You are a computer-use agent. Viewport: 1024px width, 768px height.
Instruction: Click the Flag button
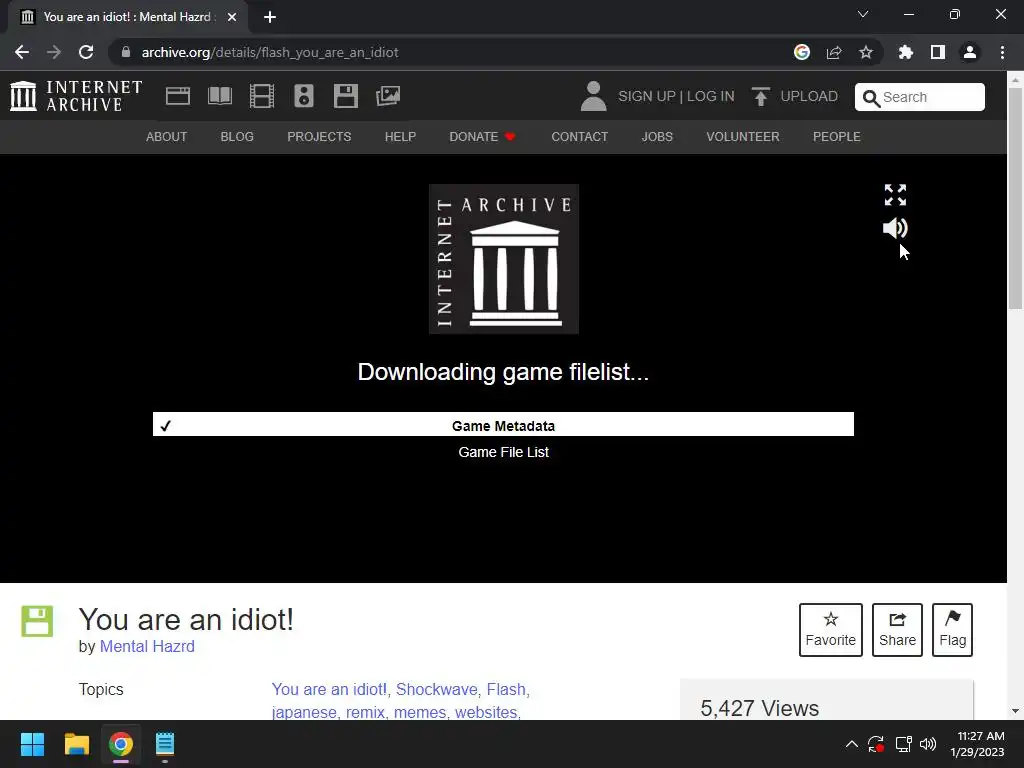point(952,630)
